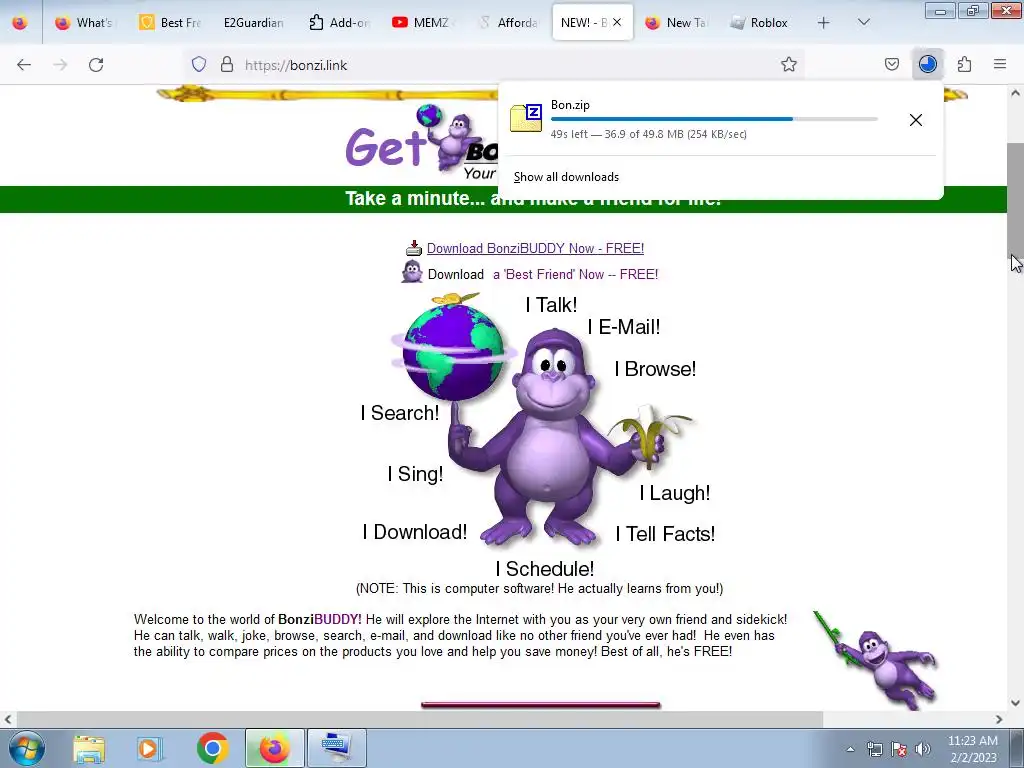This screenshot has width=1024, height=768.
Task: Close the active NEW! tab
Action: pyautogui.click(x=617, y=23)
